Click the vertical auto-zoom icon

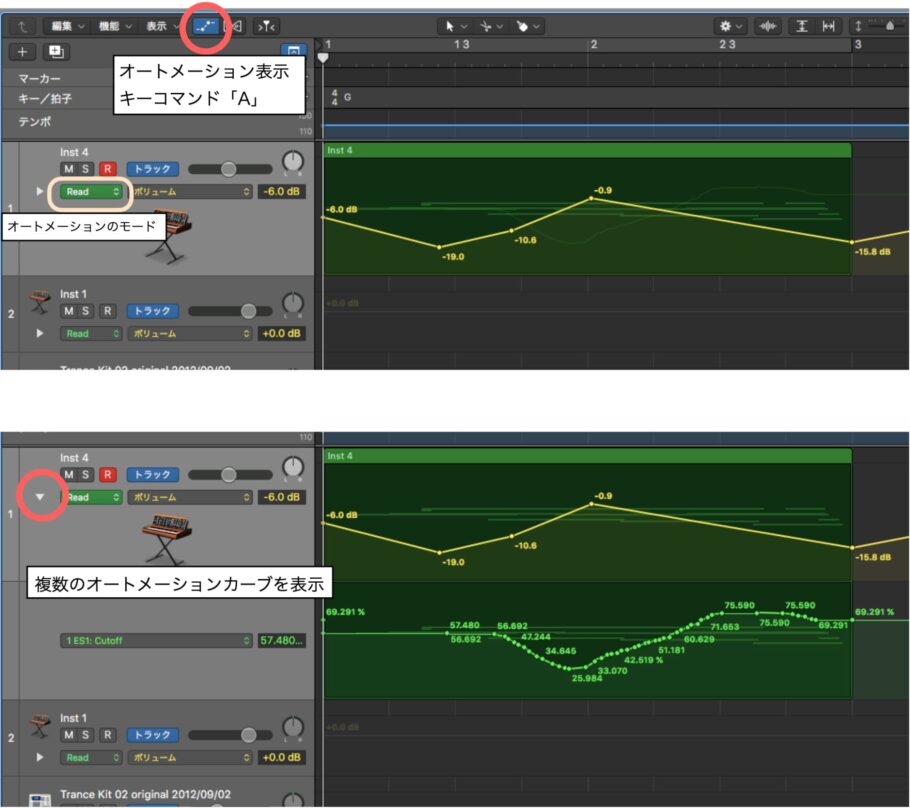click(801, 25)
